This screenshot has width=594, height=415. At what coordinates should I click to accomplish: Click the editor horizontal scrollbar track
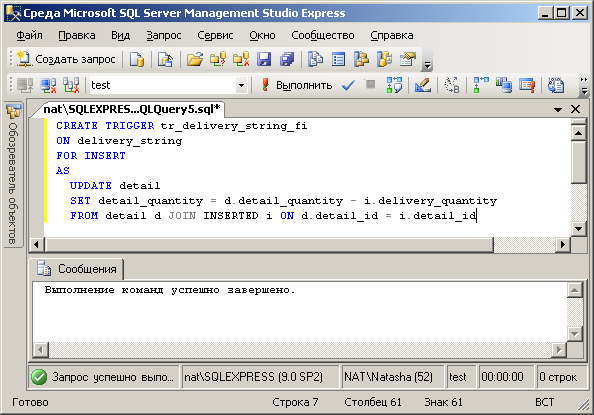point(524,245)
